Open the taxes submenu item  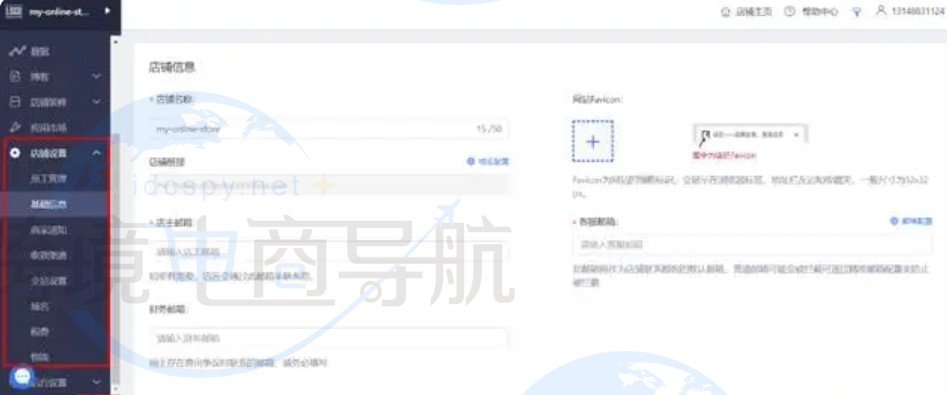coord(39,332)
